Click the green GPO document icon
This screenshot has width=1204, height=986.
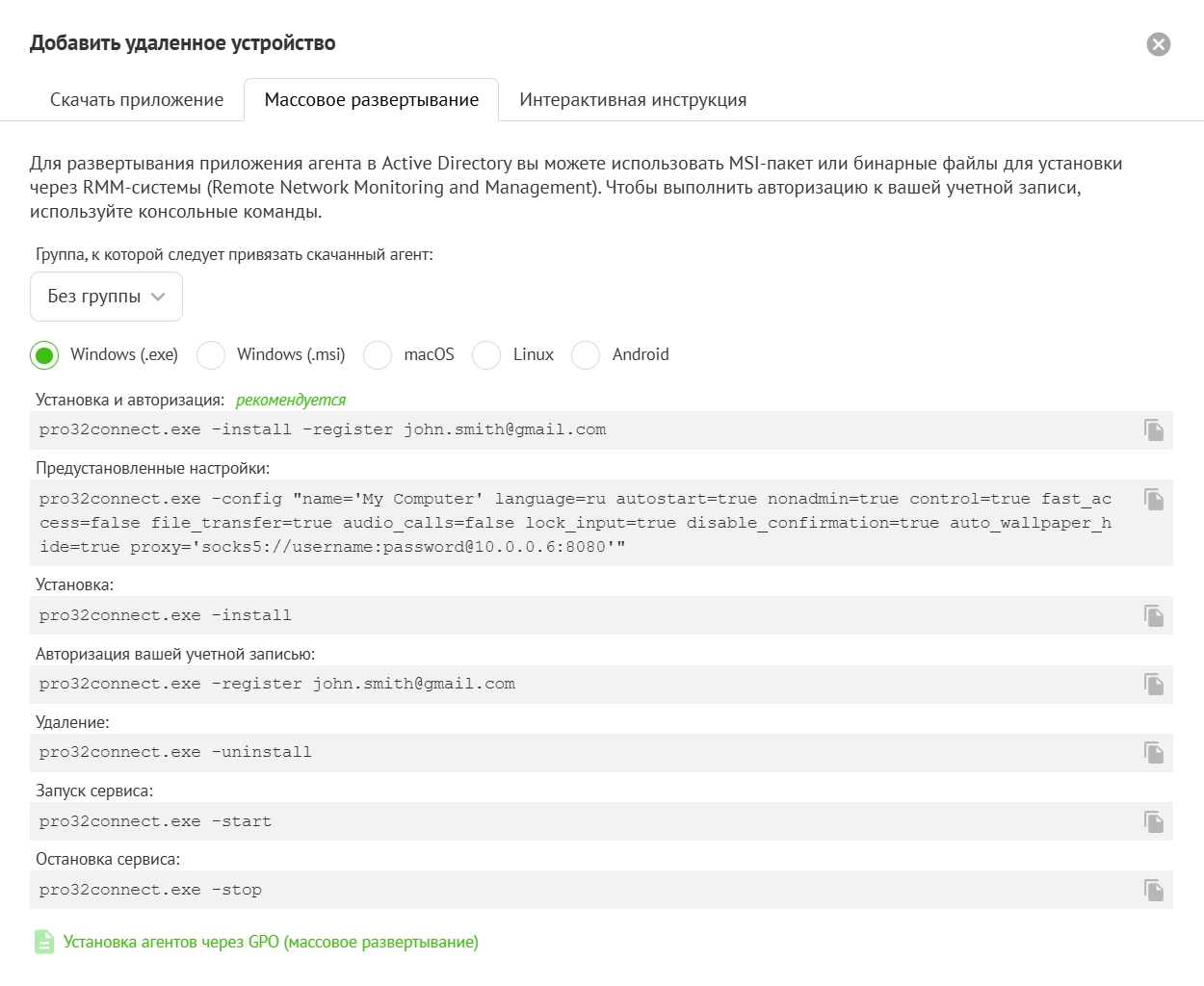tap(44, 942)
